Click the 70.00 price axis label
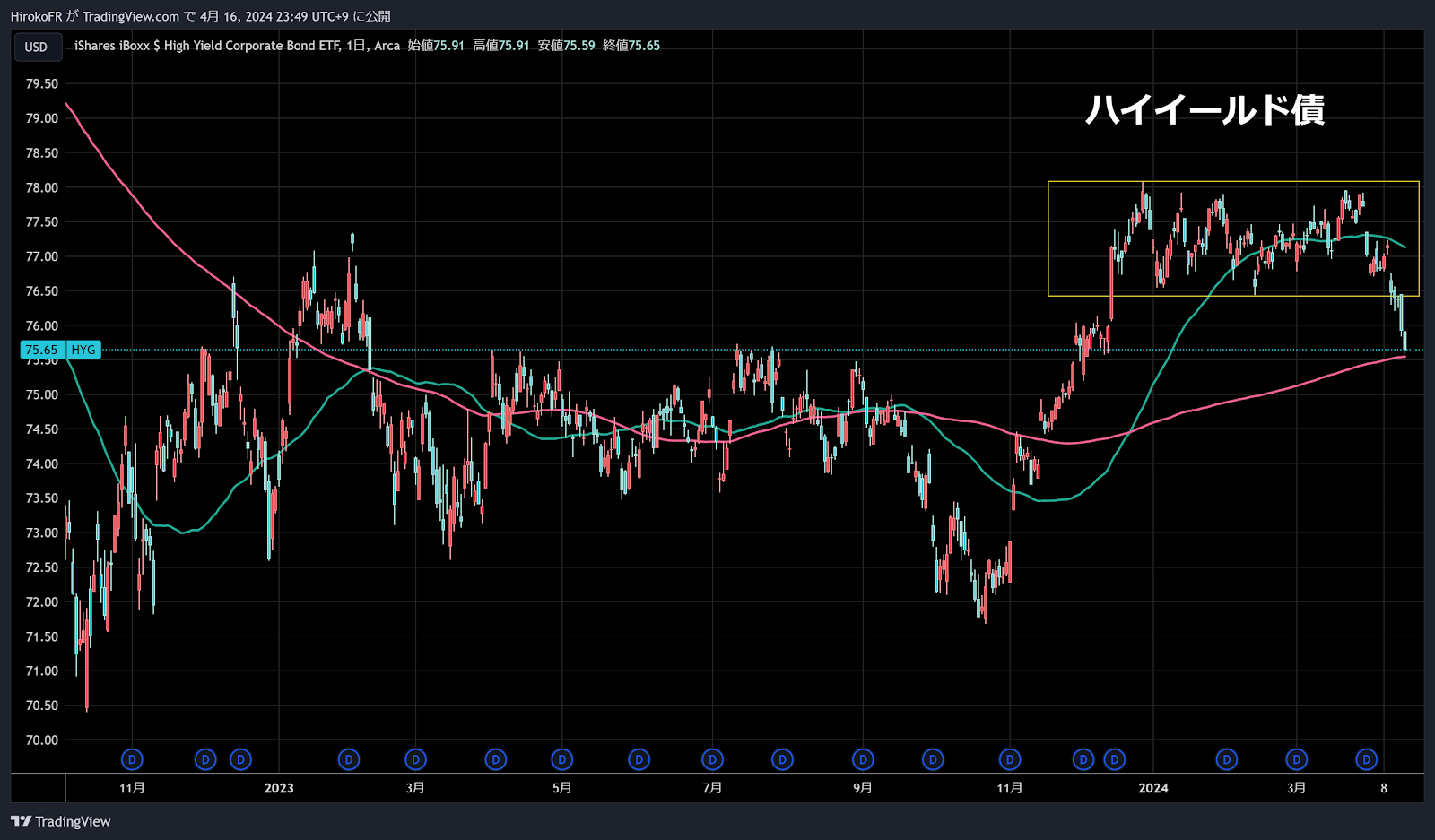The height and width of the screenshot is (840, 1435). pyautogui.click(x=41, y=740)
